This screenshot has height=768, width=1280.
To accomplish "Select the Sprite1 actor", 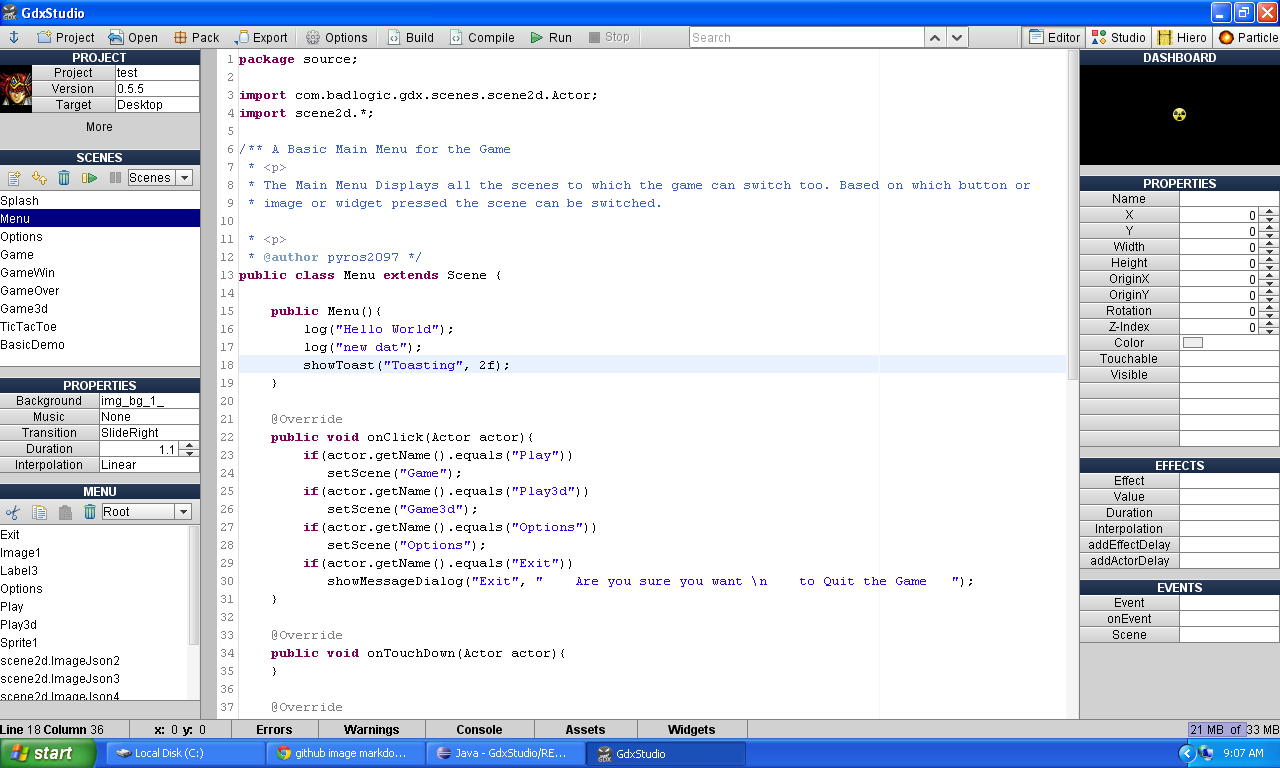I will tap(94, 643).
